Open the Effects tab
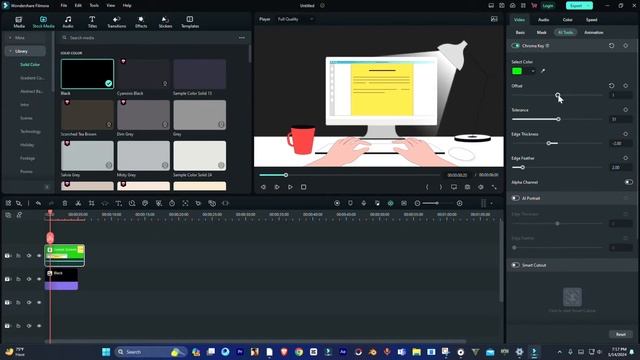Image resolution: width=640 pixels, height=360 pixels. point(141,22)
